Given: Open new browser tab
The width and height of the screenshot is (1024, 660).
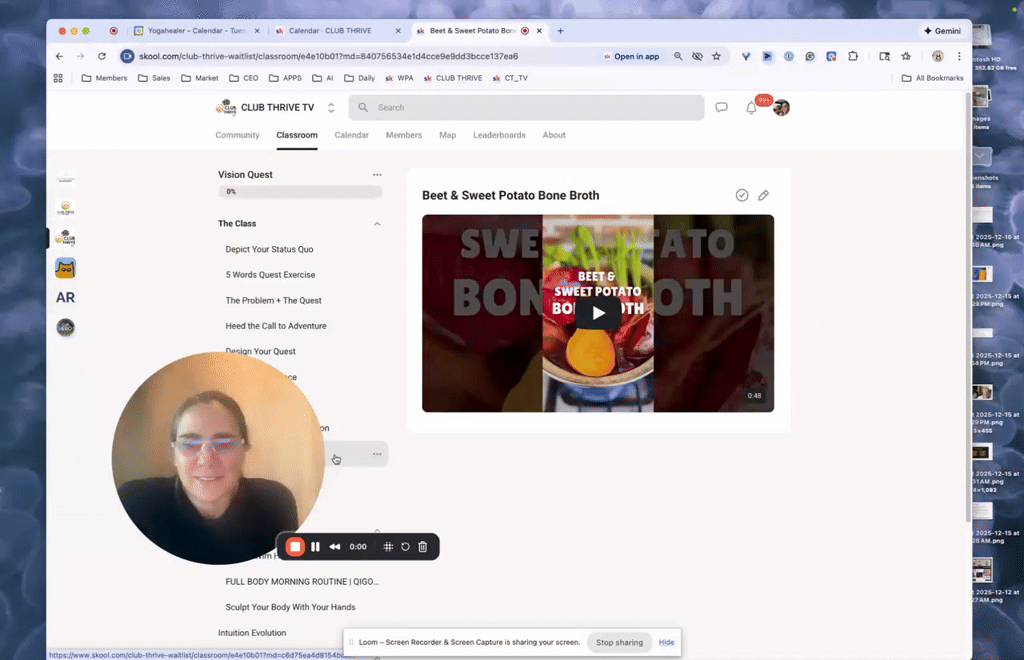Looking at the screenshot, I should (x=560, y=31).
